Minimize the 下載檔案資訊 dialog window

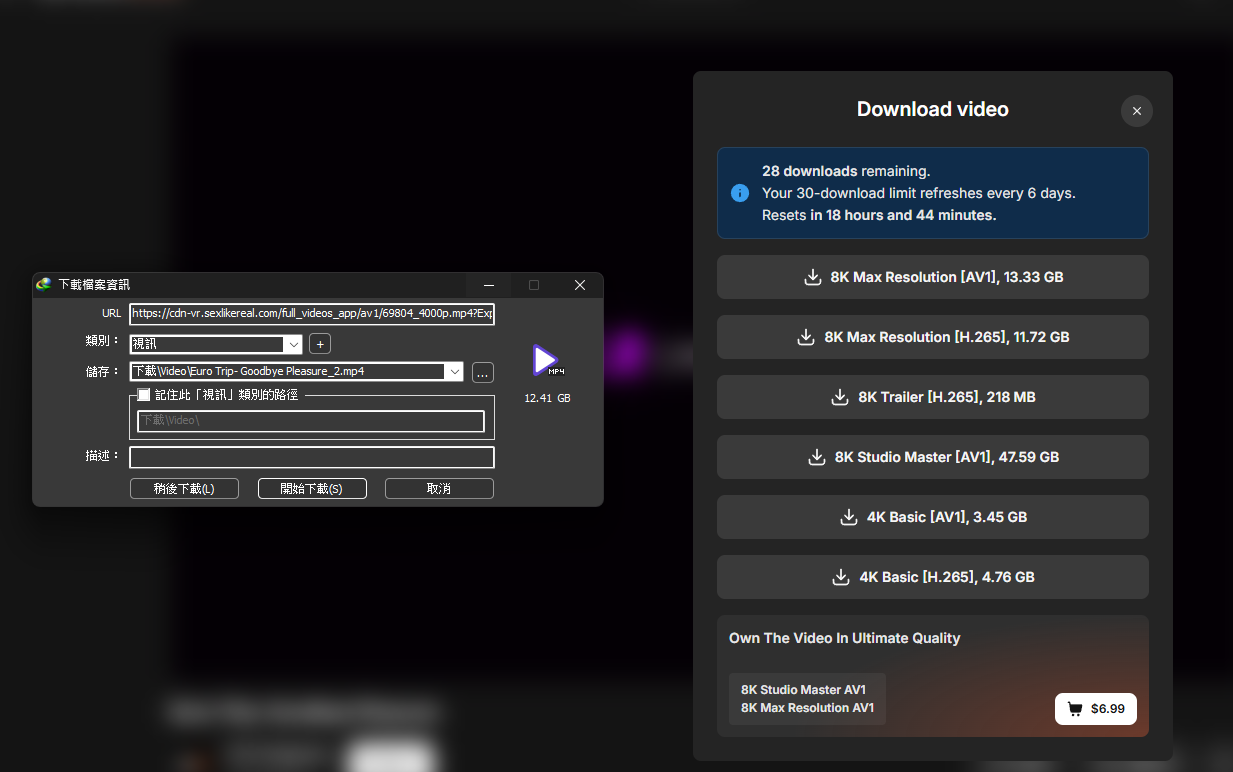[489, 285]
